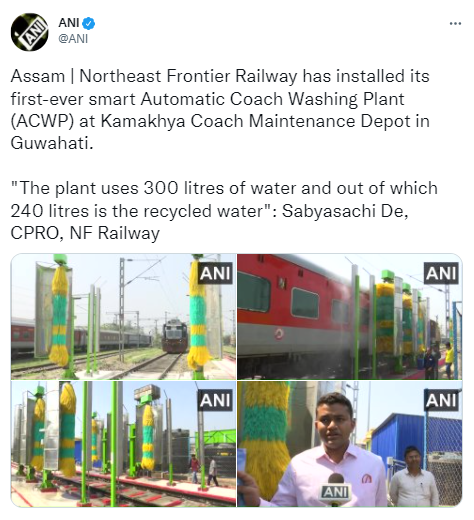Open the three-dot more options menu
The width and height of the screenshot is (474, 520).
(x=455, y=23)
